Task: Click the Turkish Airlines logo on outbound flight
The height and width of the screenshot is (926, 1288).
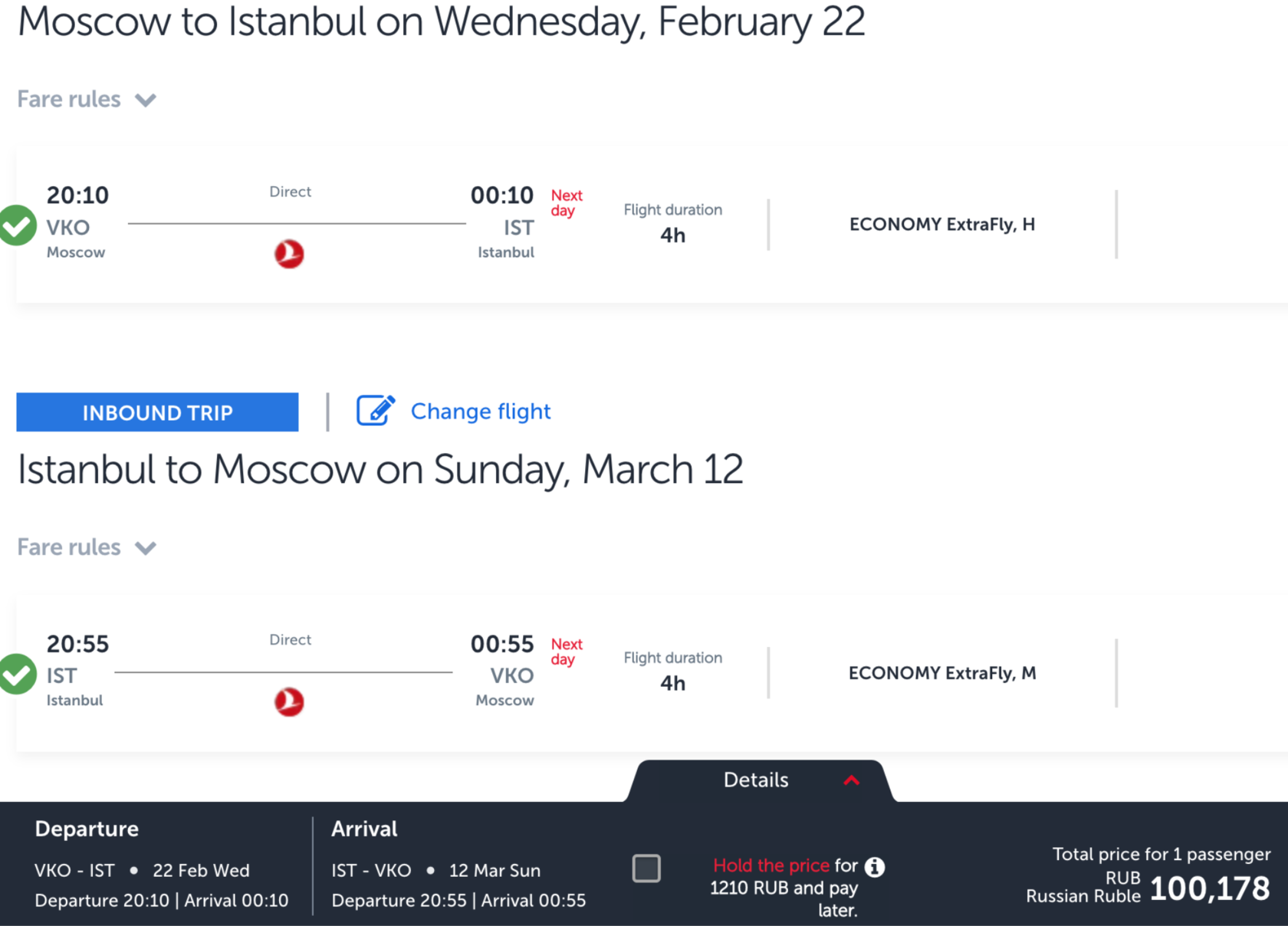Action: coord(289,254)
